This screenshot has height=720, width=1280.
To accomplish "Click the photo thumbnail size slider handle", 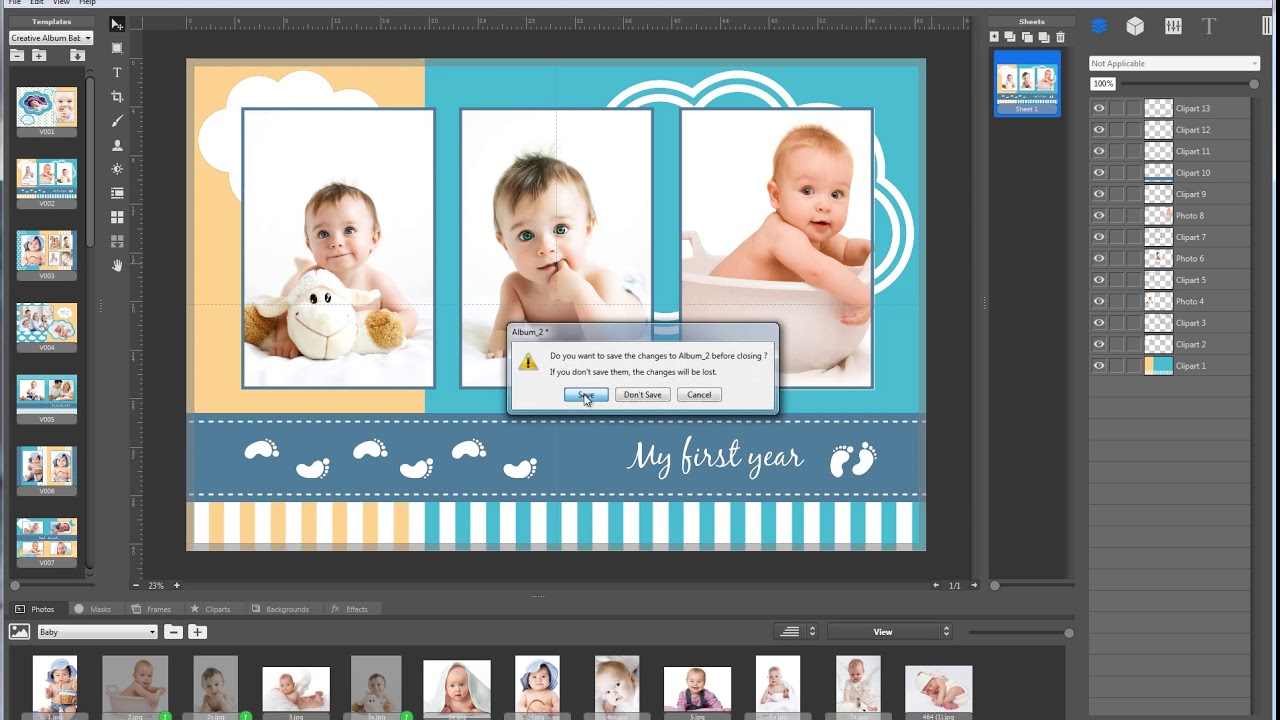I will 1069,632.
